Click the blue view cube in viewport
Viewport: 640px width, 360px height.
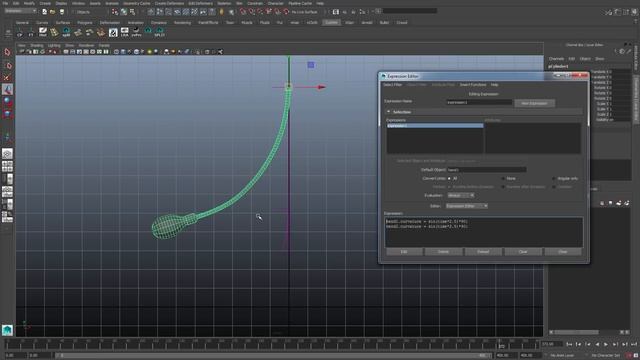click(311, 65)
